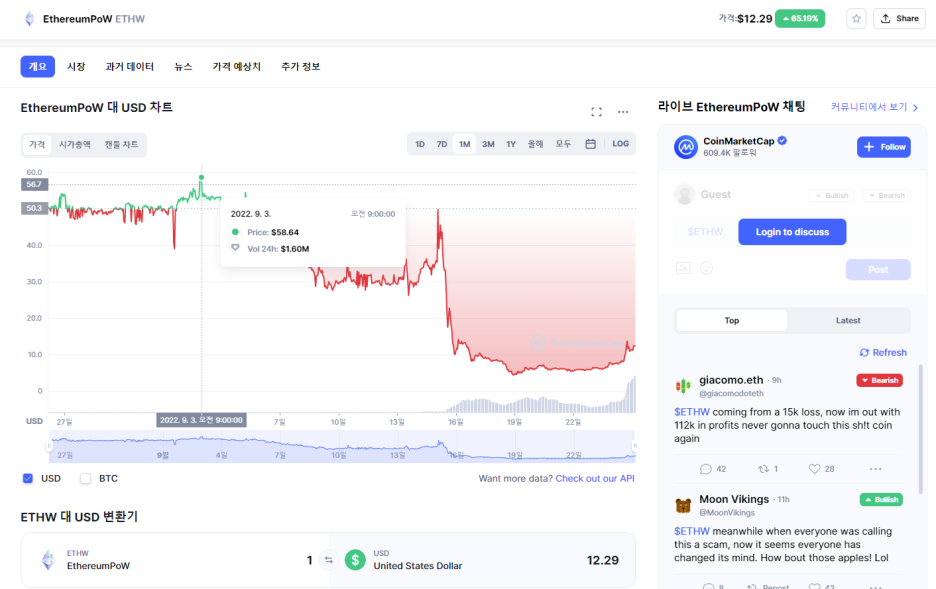
Task: Click the Login to discuss button
Action: point(792,232)
